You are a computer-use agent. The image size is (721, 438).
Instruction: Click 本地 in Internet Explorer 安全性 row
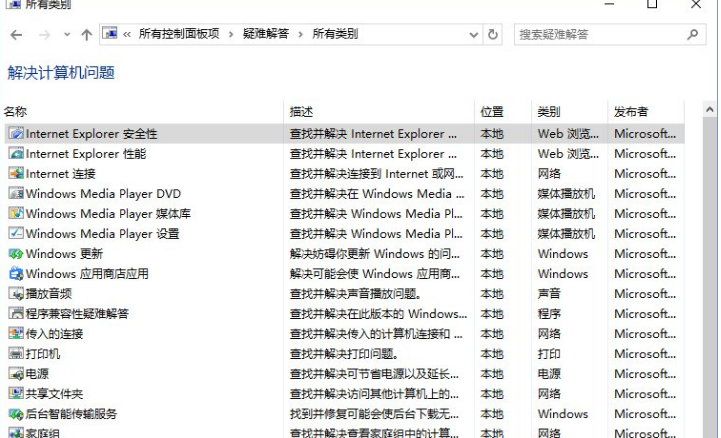[492, 134]
